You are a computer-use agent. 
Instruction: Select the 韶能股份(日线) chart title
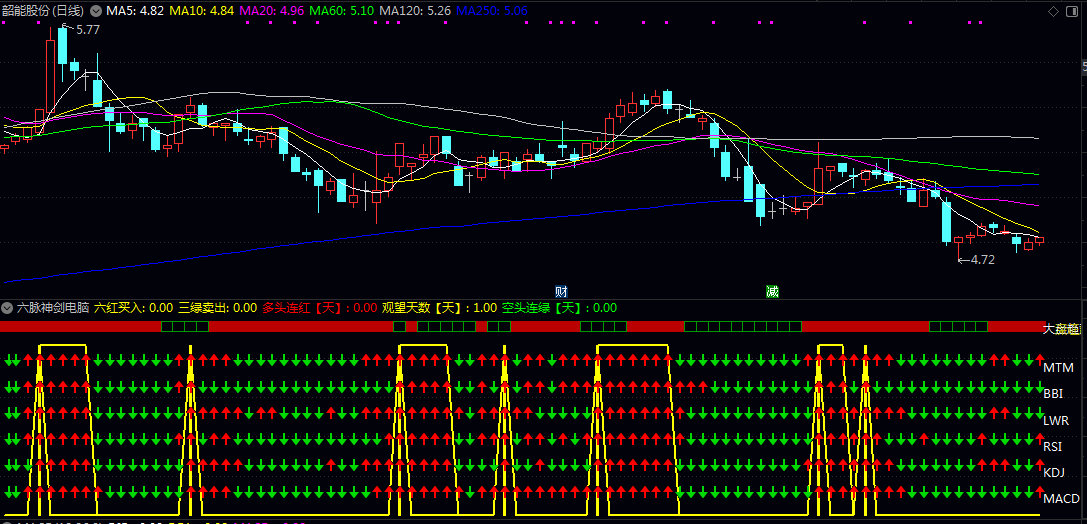coord(43,11)
